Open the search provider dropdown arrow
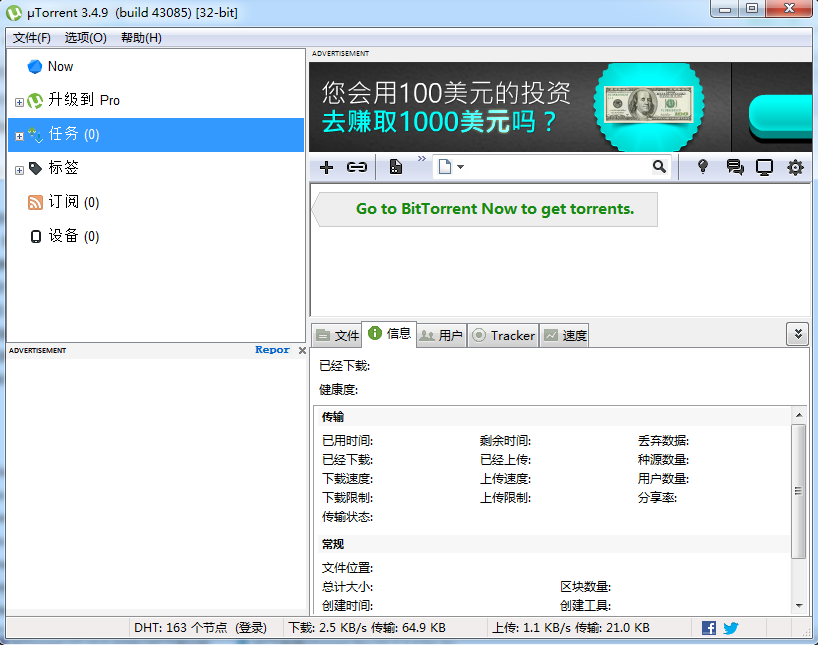This screenshot has width=818, height=645. click(460, 167)
